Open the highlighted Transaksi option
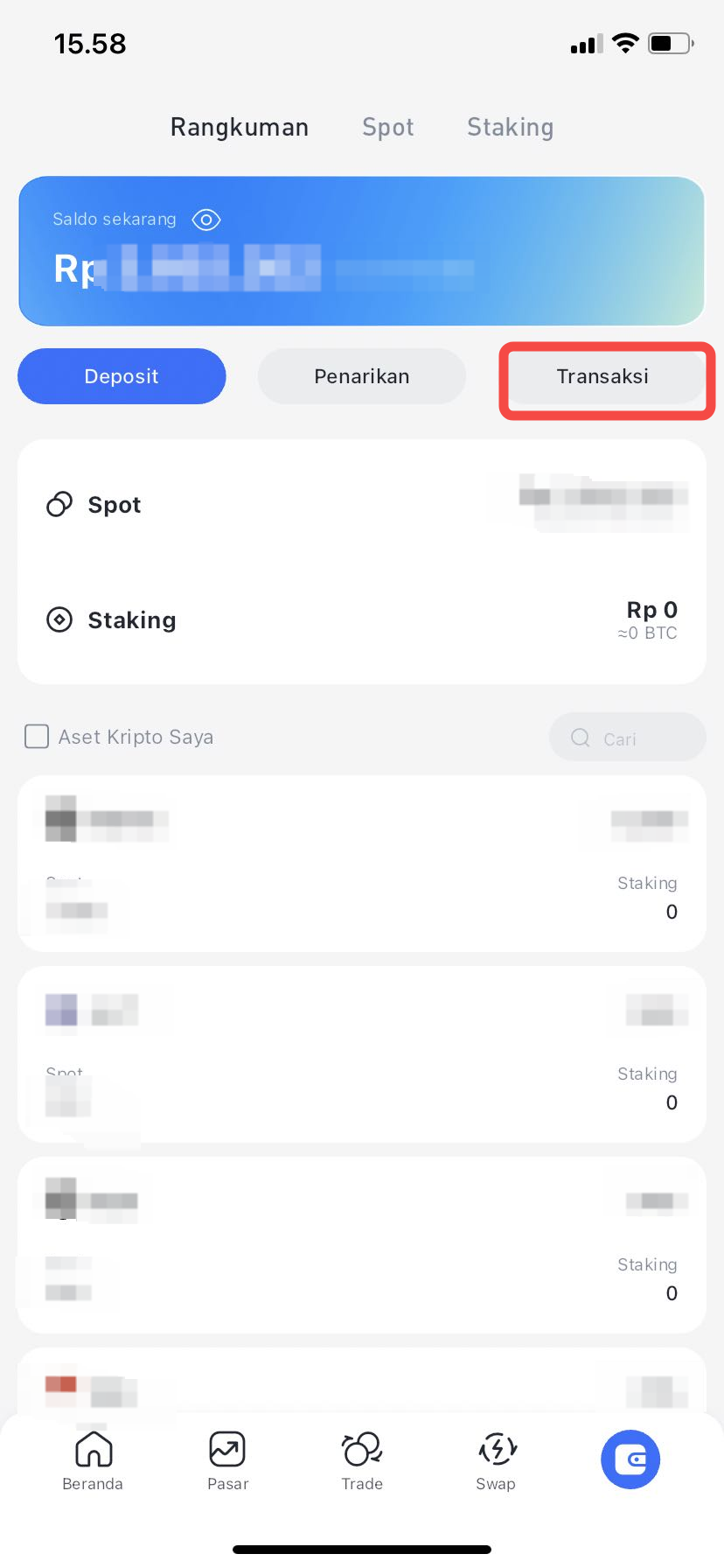 click(603, 376)
